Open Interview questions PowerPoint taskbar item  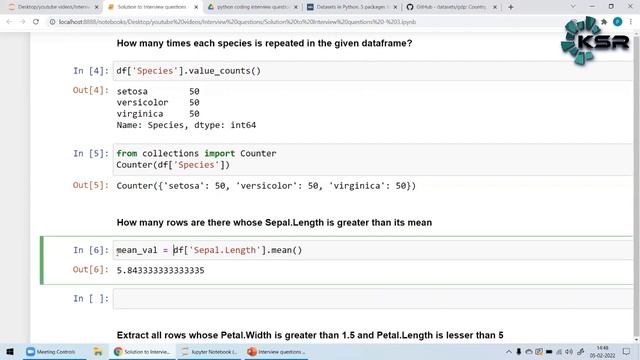click(x=276, y=351)
